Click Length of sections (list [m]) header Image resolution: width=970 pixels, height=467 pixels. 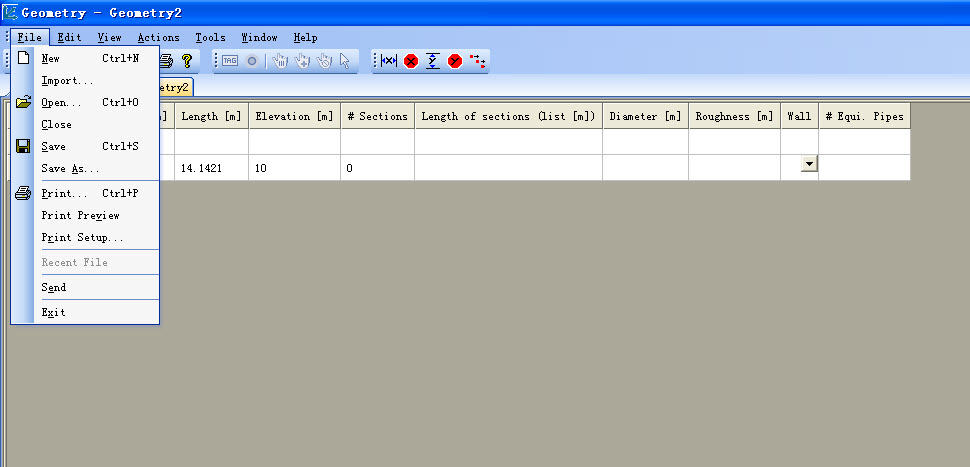pyautogui.click(x=509, y=116)
